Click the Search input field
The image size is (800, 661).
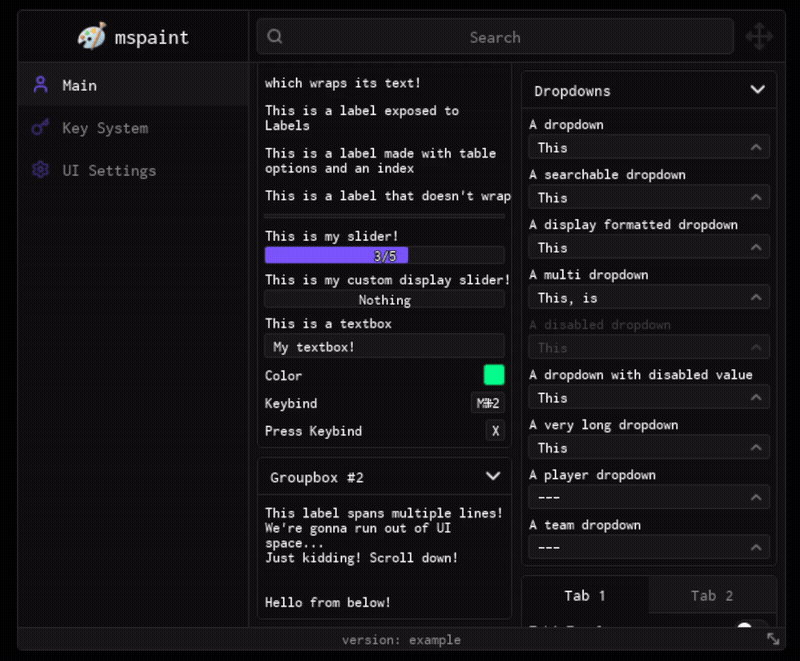495,37
